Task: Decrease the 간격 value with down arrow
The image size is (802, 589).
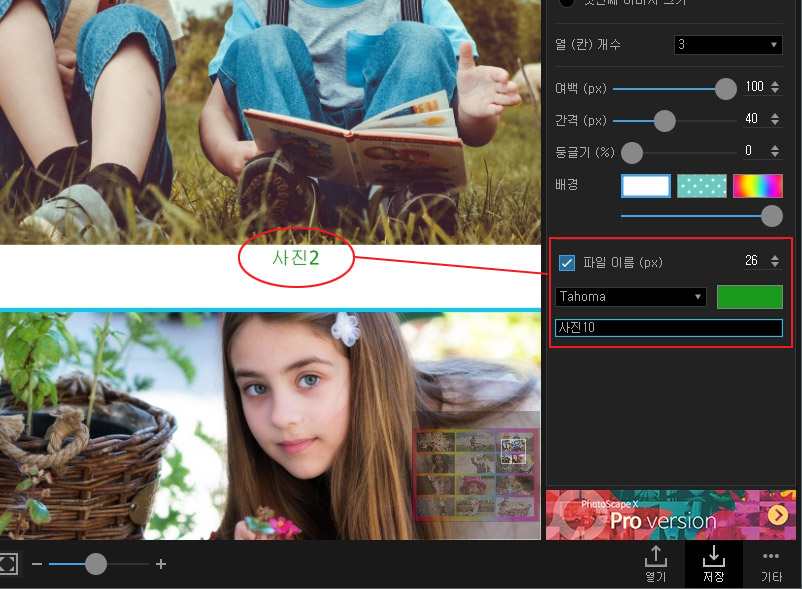Action: 775,123
